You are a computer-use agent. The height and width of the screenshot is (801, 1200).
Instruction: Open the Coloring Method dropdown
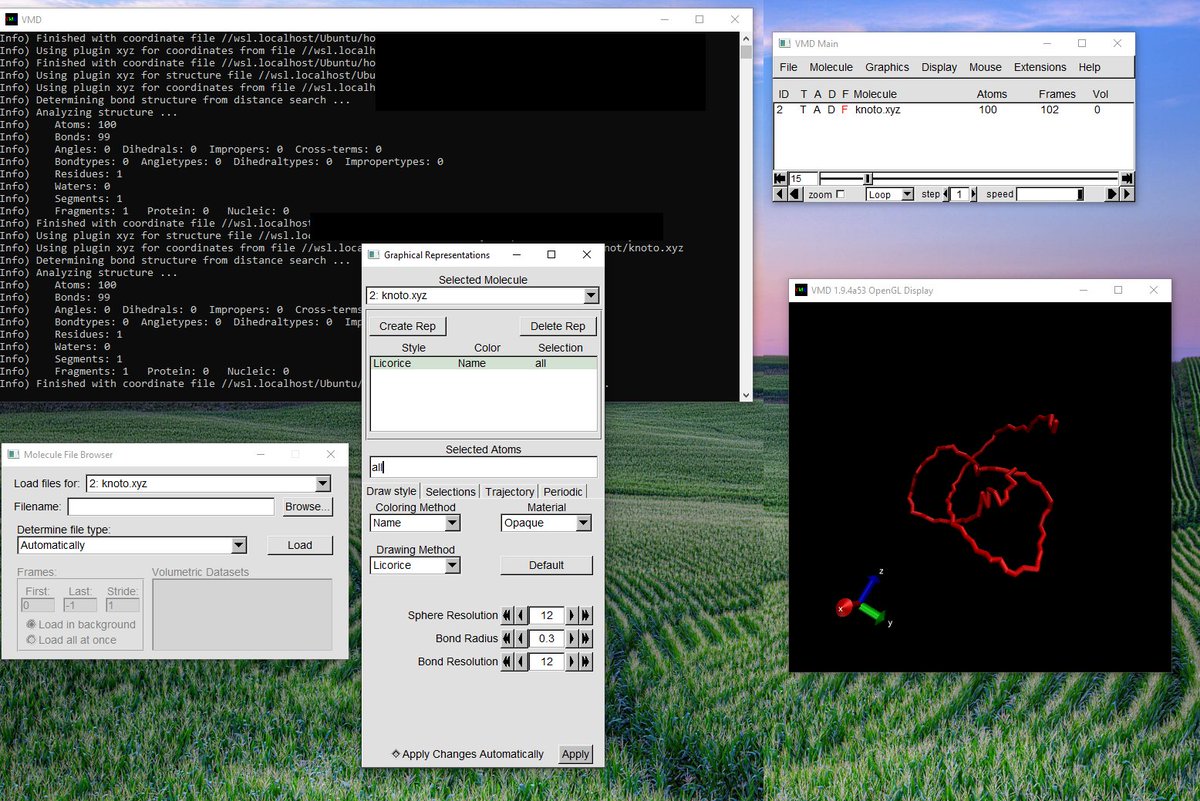pos(415,523)
